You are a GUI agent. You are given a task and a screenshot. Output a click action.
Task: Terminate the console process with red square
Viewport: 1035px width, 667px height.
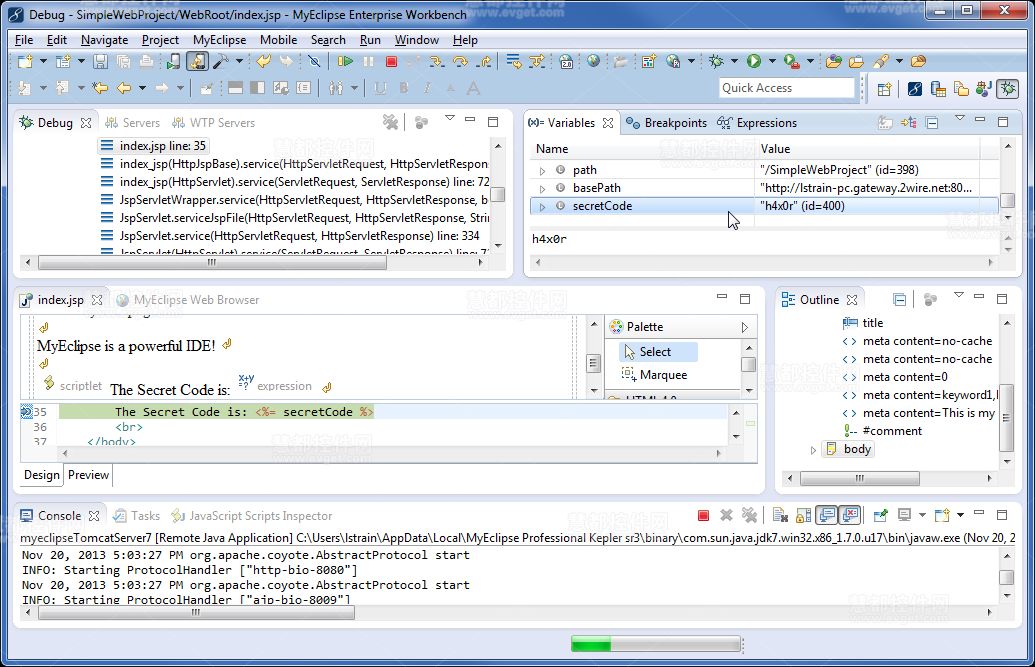(x=703, y=515)
